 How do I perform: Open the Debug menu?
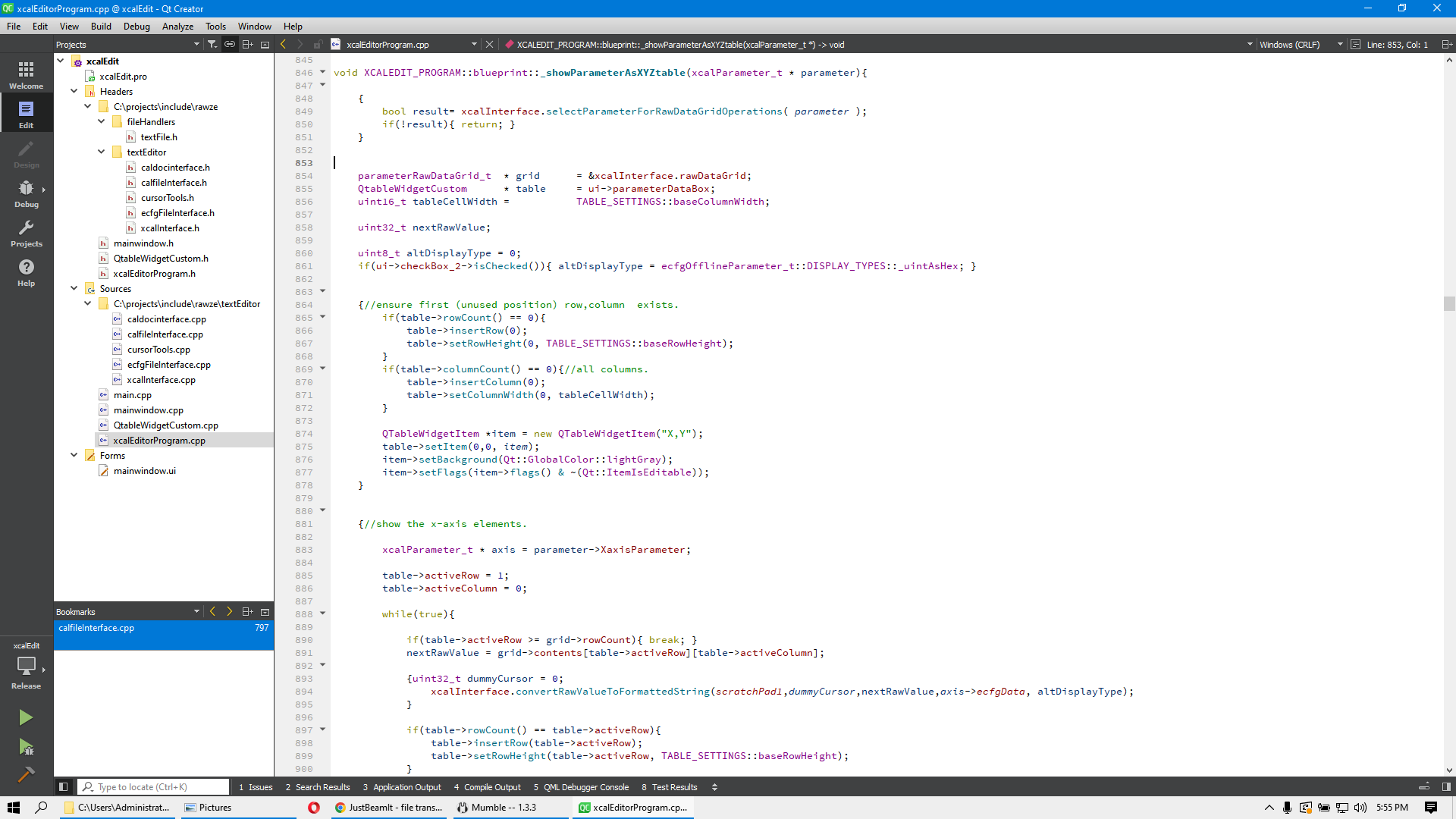point(136,26)
